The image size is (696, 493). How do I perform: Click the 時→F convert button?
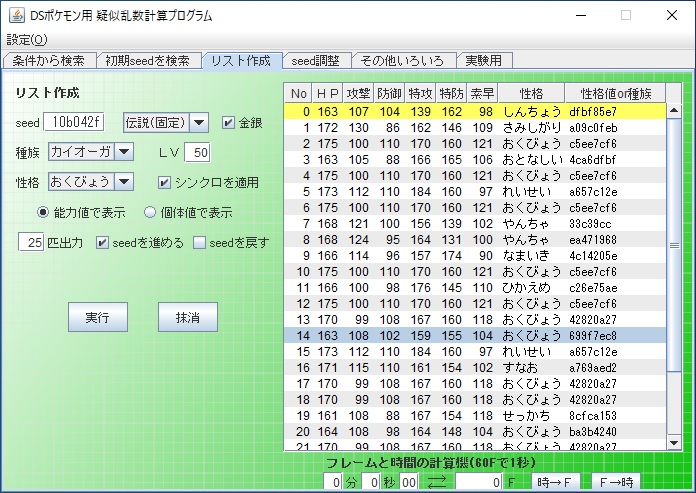(x=554, y=482)
